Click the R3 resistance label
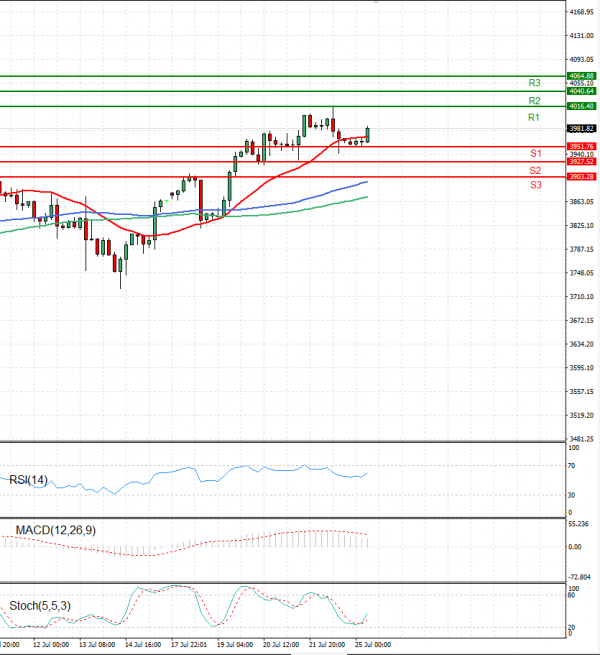Image resolution: width=600 pixels, height=655 pixels. tap(534, 83)
